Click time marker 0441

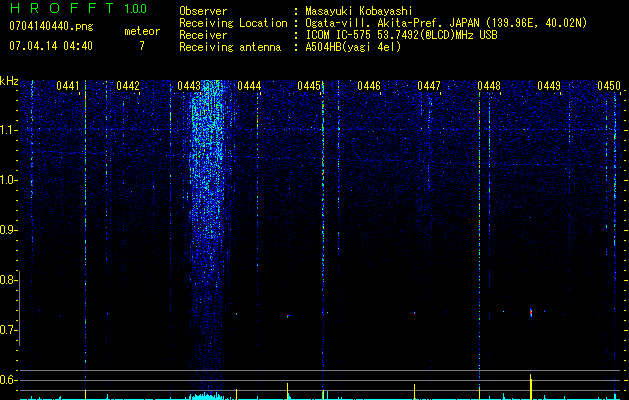pos(68,86)
